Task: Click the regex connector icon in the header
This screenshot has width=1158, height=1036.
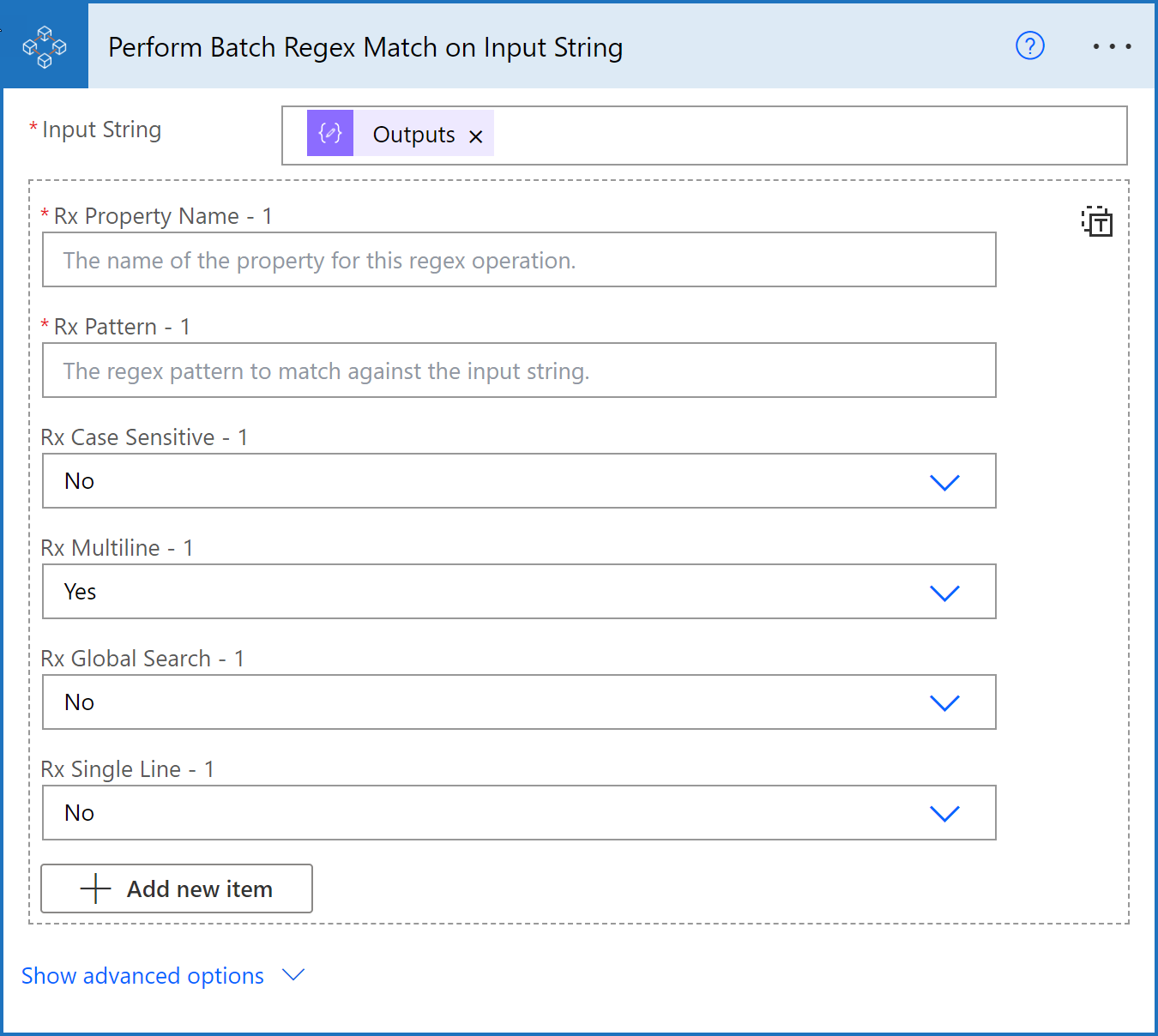Action: (x=45, y=46)
